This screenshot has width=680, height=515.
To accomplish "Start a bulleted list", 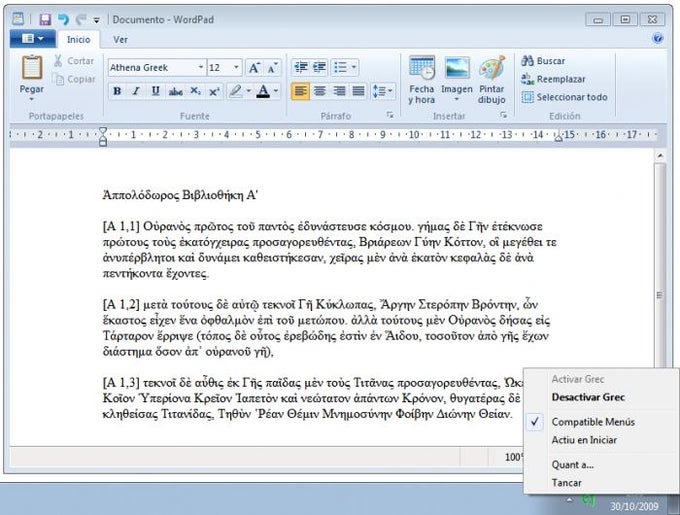I will pyautogui.click(x=340, y=67).
